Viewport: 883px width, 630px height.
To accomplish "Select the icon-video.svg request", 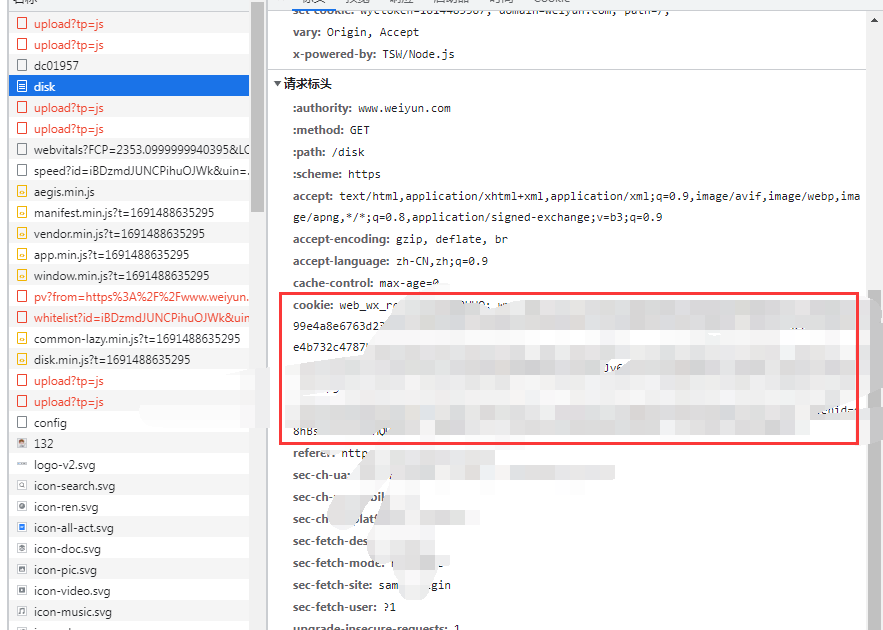I will click(x=73, y=591).
